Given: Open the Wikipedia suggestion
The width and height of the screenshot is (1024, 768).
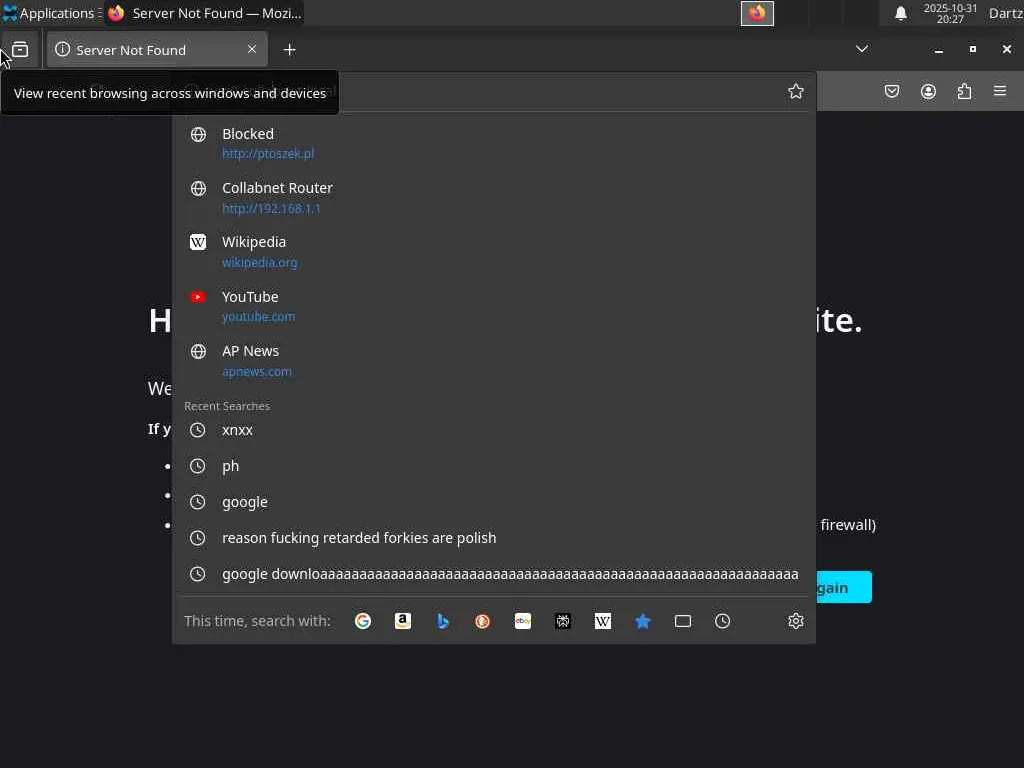Looking at the screenshot, I should point(494,251).
